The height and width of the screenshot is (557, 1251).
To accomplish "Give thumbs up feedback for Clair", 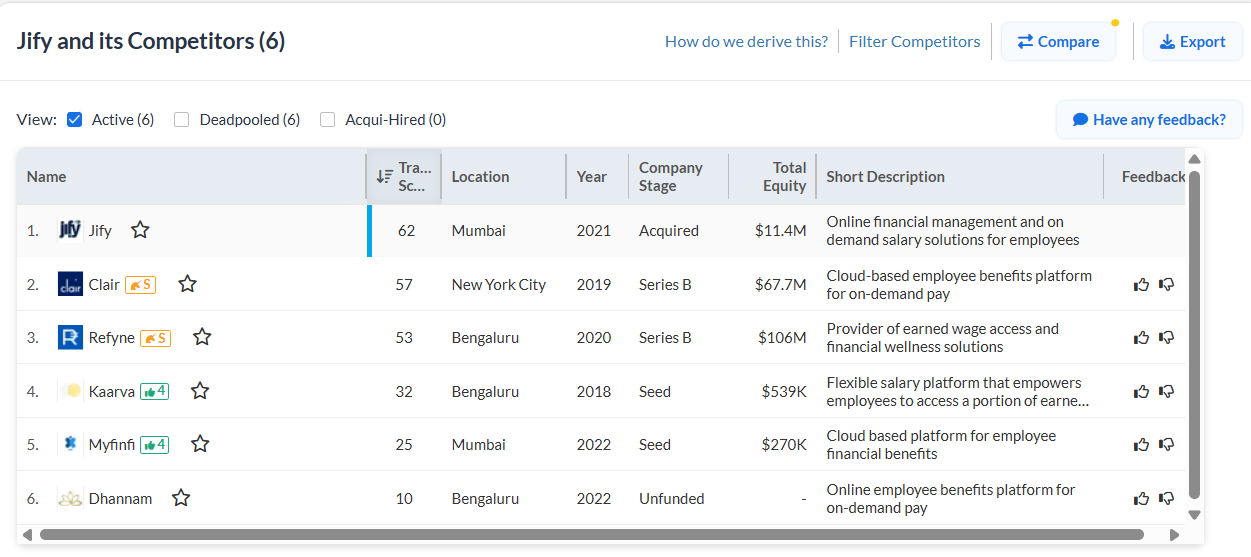I will [1141, 284].
